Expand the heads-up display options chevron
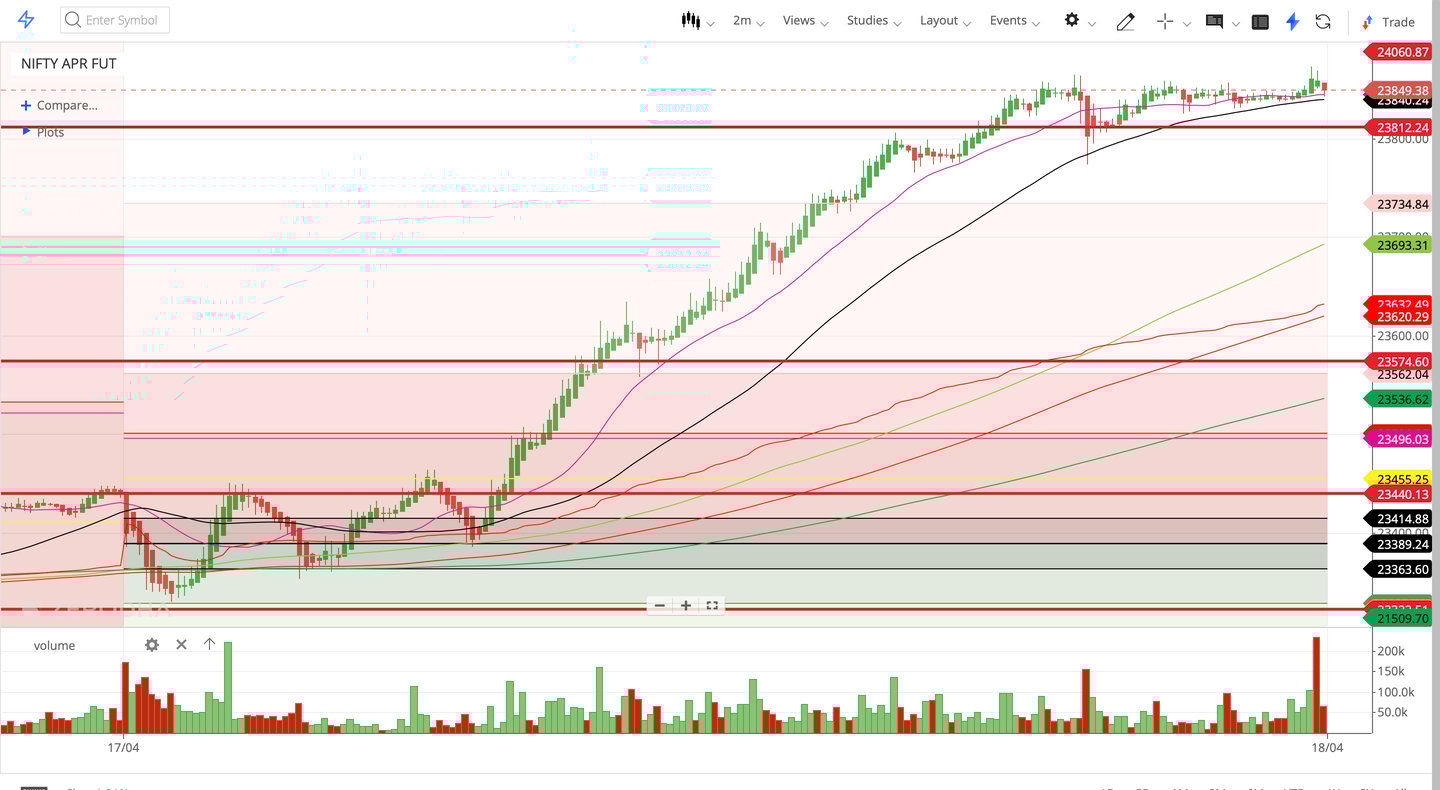The width and height of the screenshot is (1440, 790). [x=1236, y=23]
